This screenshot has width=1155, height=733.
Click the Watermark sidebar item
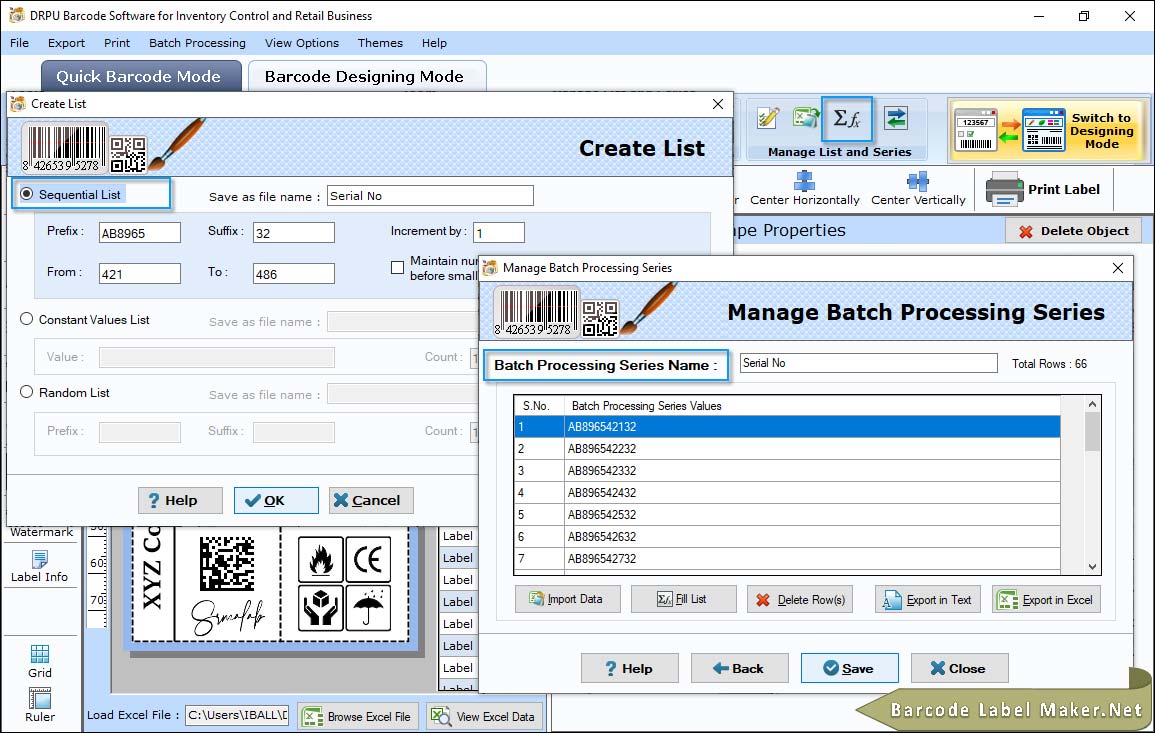pos(41,532)
